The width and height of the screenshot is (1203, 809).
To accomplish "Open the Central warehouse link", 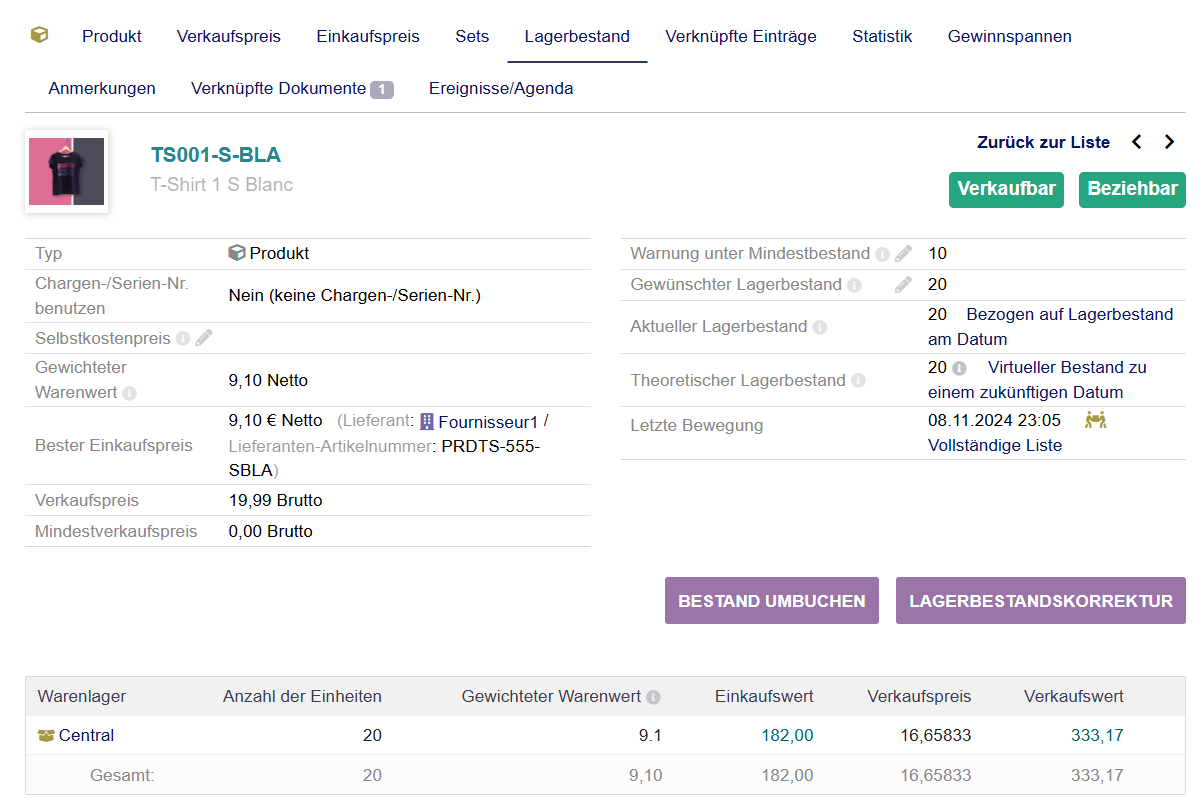I will tap(86, 735).
